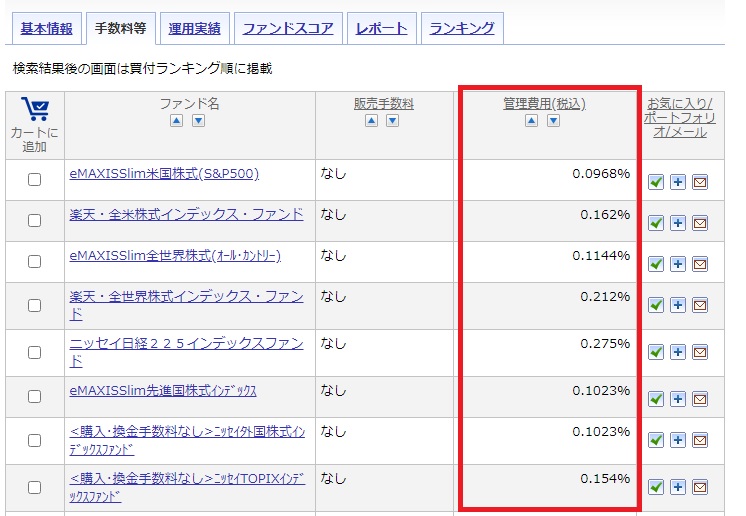The width and height of the screenshot is (746, 516).
Task: Favorite ニッセイTOPIXインデックスファンド checkmark icon
Action: (x=656, y=487)
